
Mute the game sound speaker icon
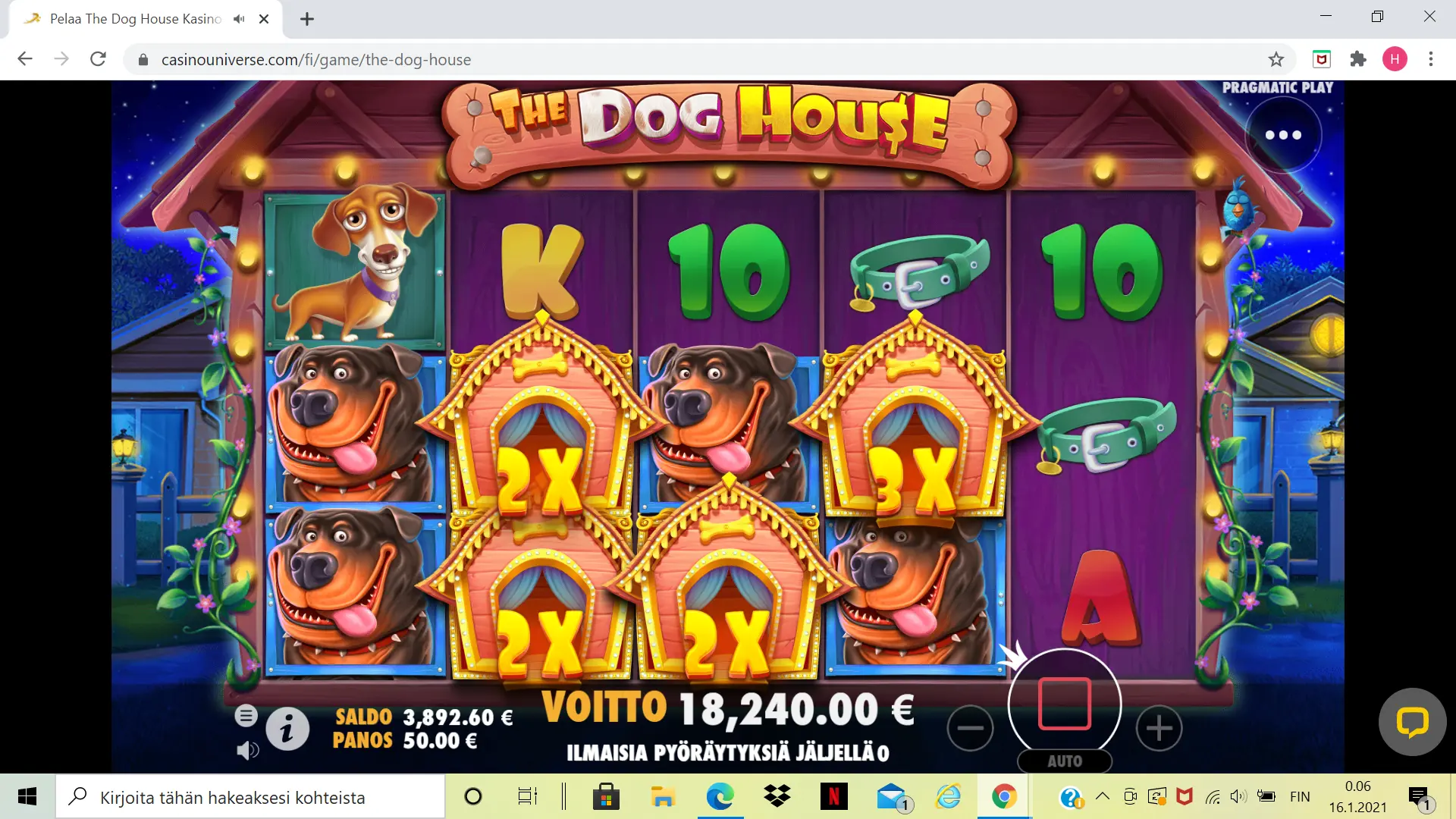[x=247, y=751]
